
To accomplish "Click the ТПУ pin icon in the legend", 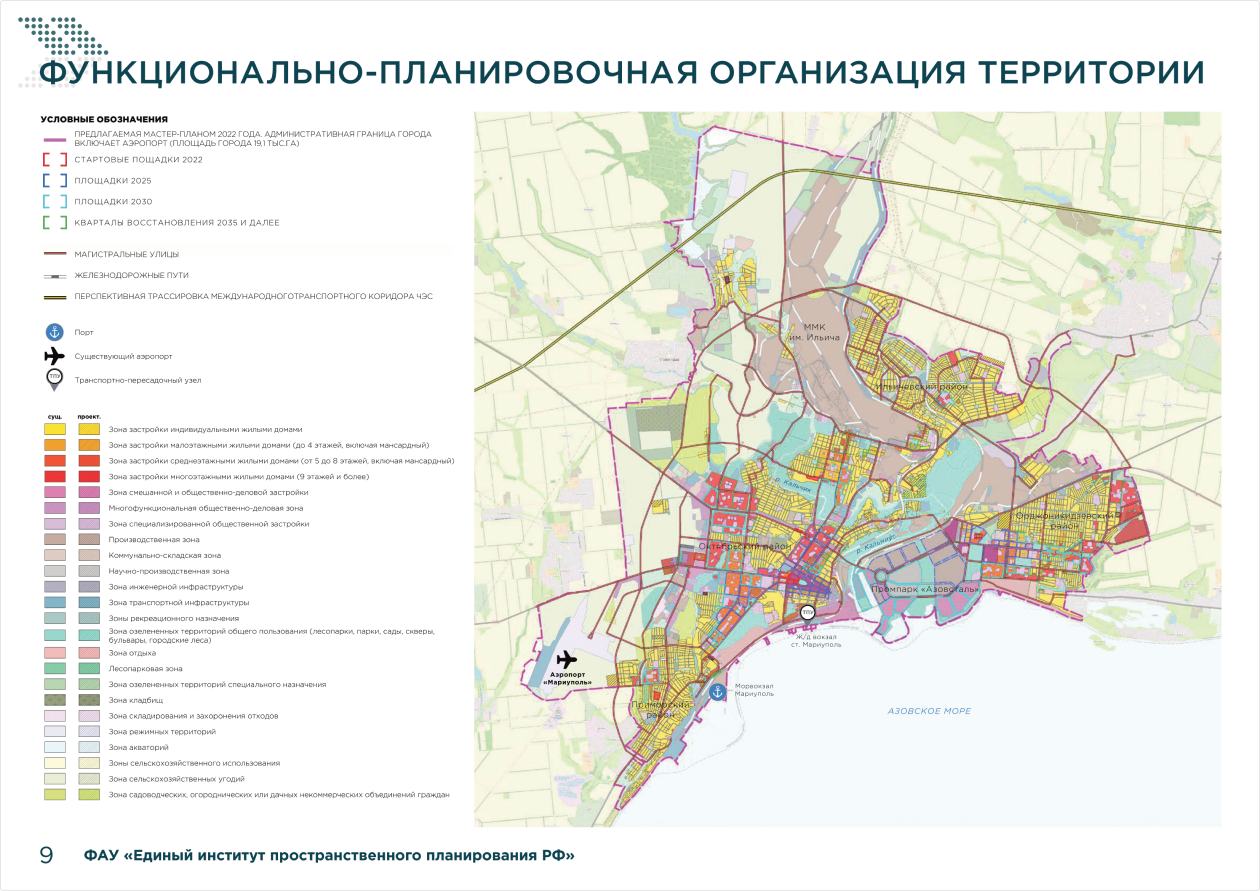I will 54,378.
